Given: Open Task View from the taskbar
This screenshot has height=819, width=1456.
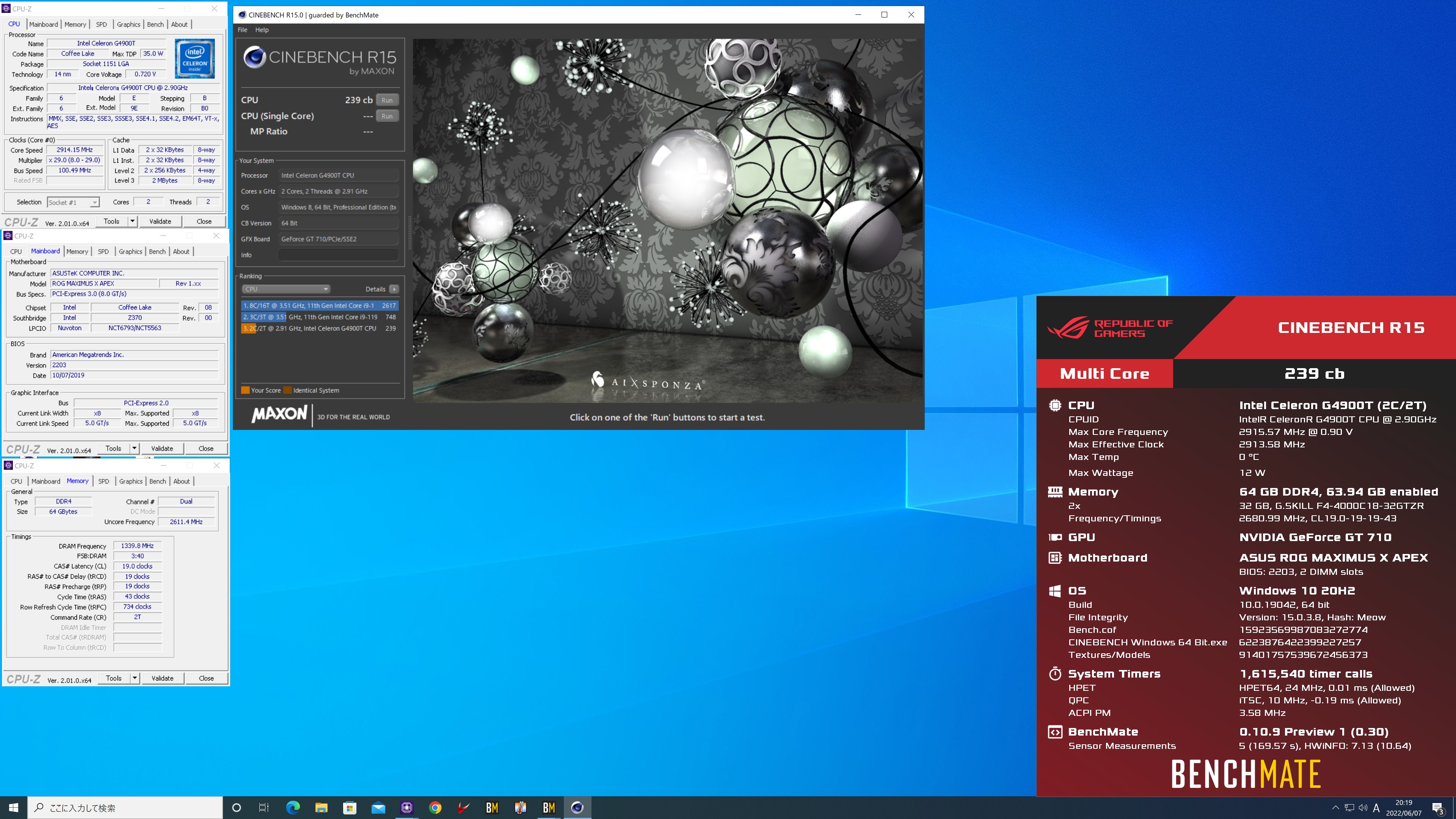Looking at the screenshot, I should tap(264, 808).
